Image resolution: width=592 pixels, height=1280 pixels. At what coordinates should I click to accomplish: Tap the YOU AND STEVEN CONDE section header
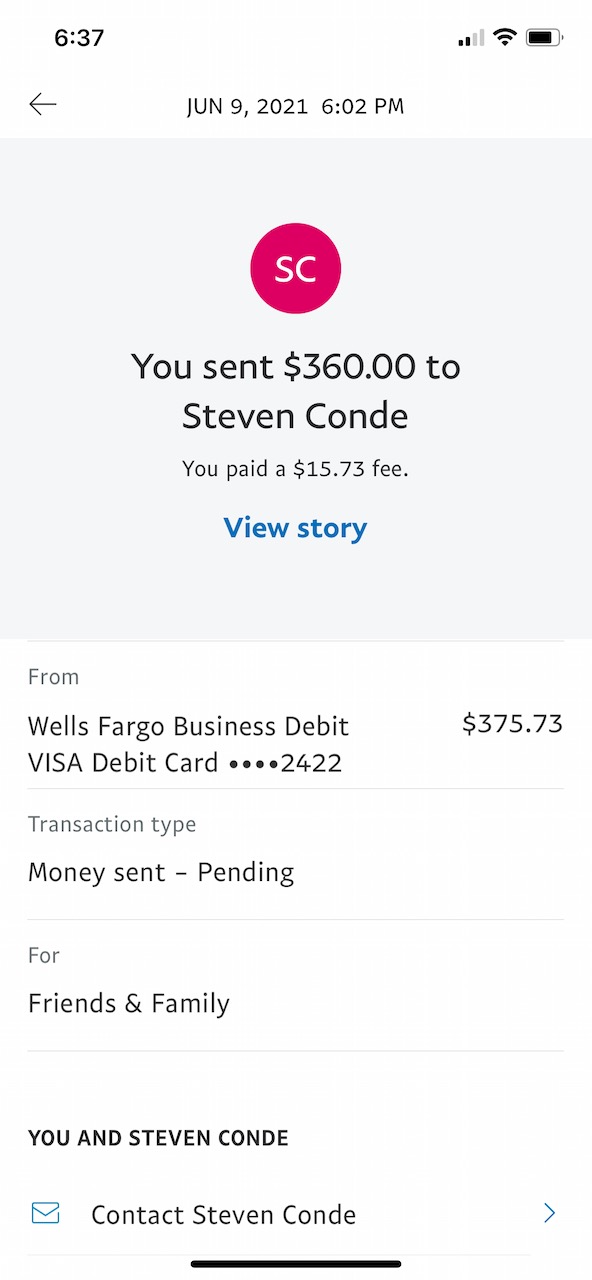point(158,1138)
